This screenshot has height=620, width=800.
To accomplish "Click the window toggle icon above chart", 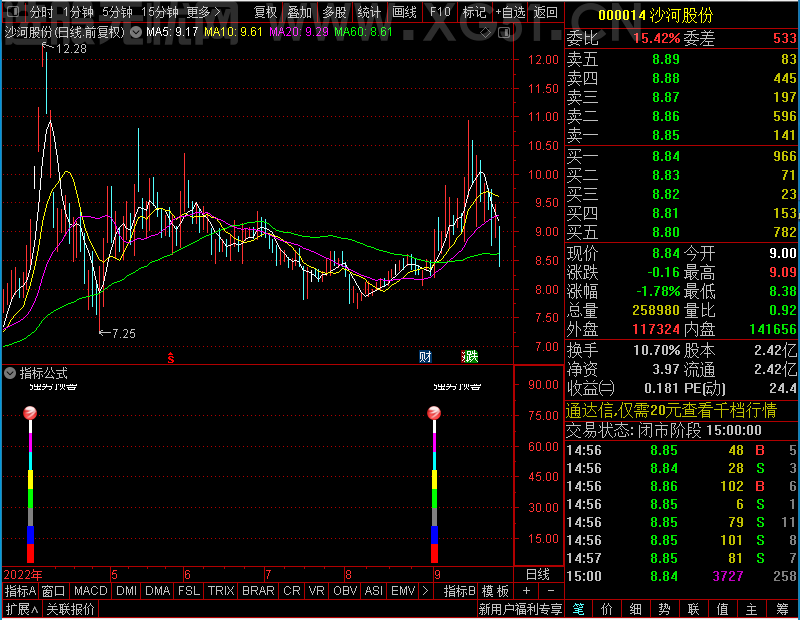I will (x=504, y=33).
